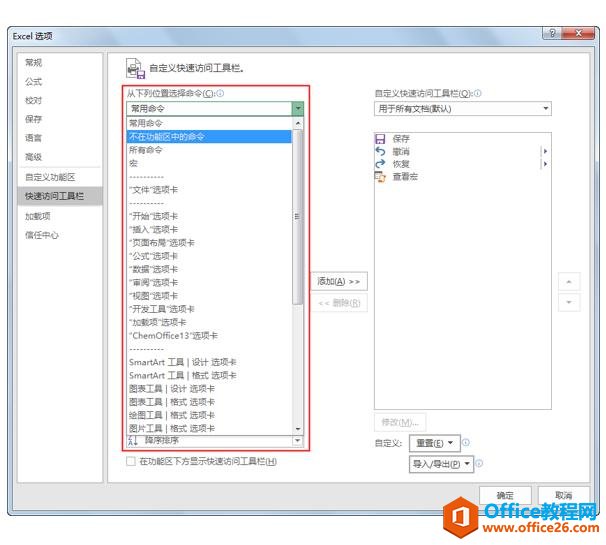
Task: Select 宏 option in dropdown list
Action: point(209,163)
